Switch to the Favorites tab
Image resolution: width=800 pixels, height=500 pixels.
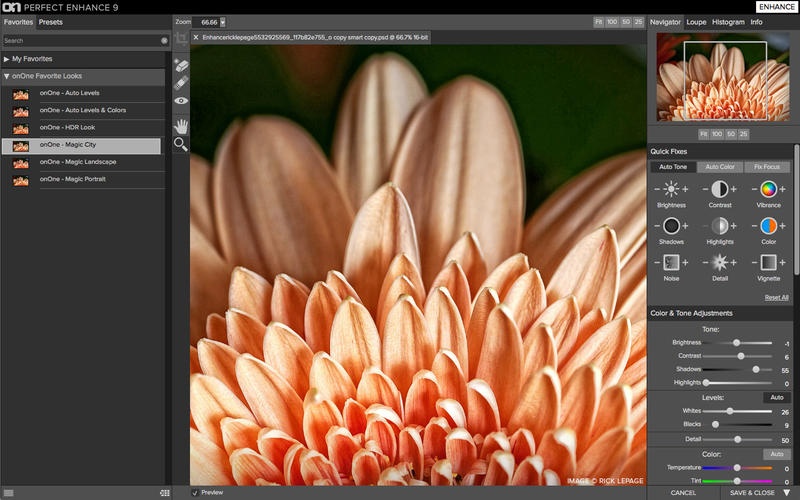pyautogui.click(x=18, y=22)
